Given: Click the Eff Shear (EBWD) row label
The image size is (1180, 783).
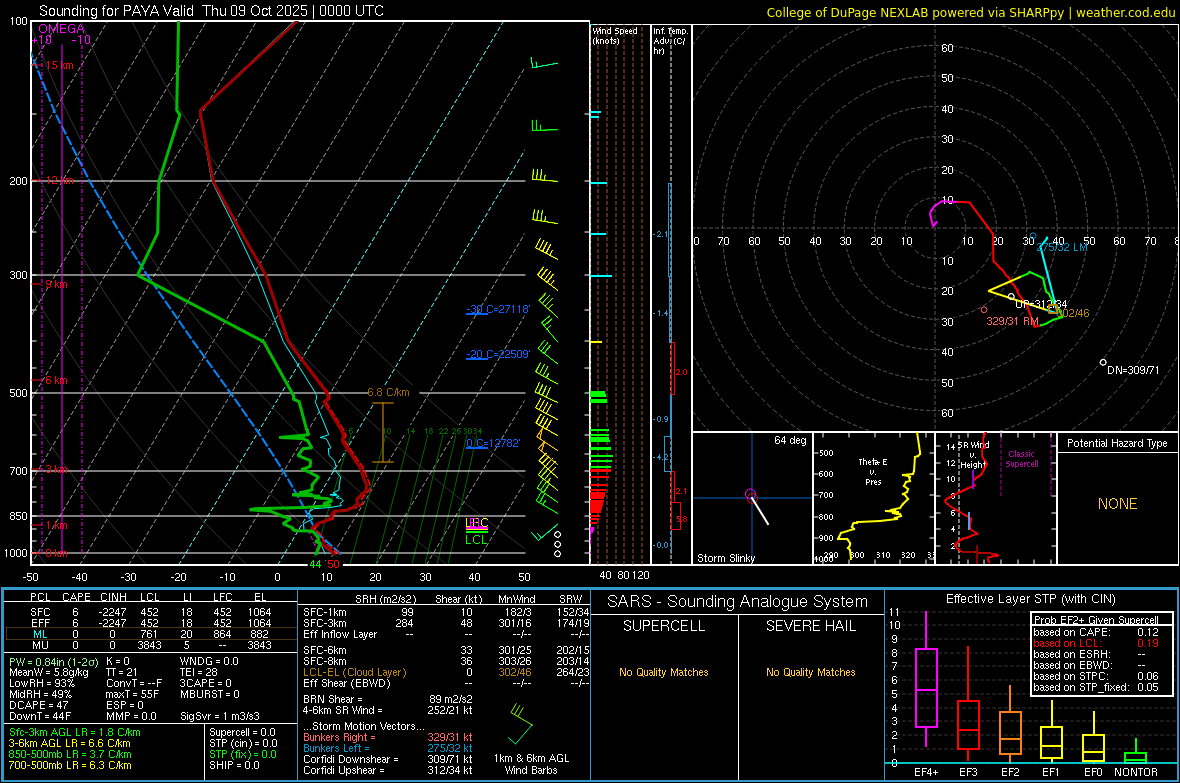Looking at the screenshot, I should point(346,684).
